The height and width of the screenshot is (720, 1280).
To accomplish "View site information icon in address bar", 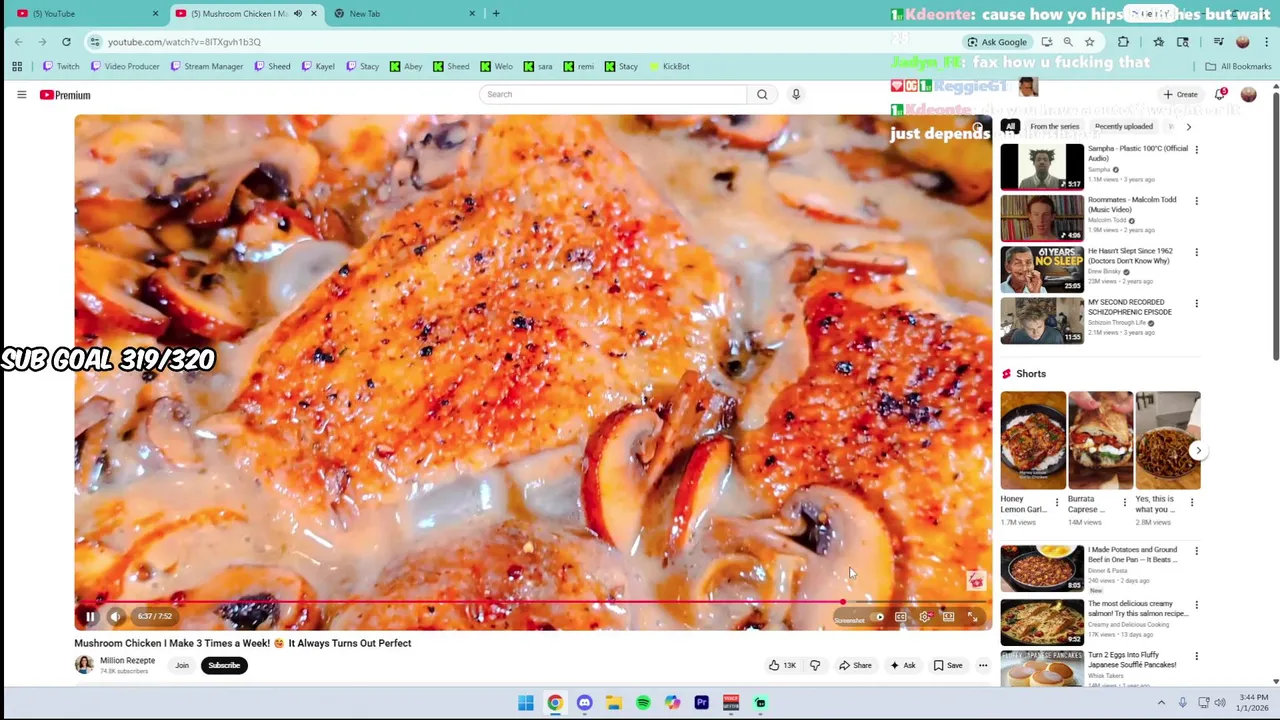I will click(x=95, y=42).
